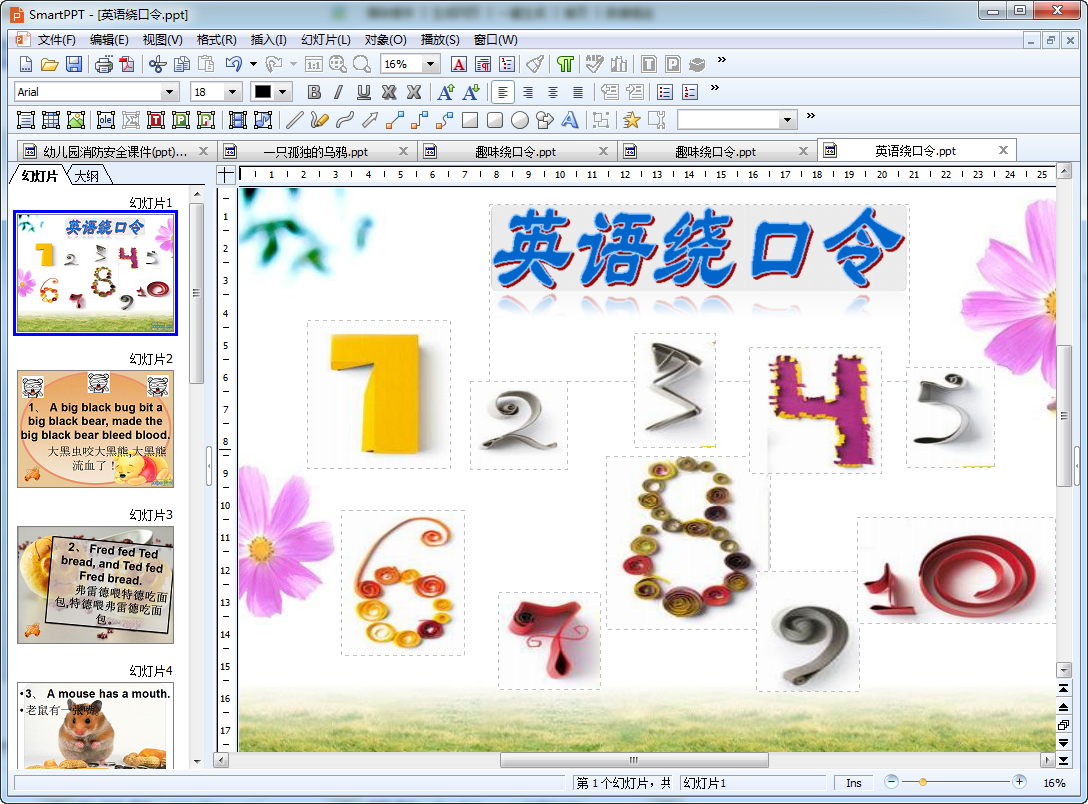Open the 幻灯片(L) menu
The height and width of the screenshot is (804, 1088).
point(325,40)
